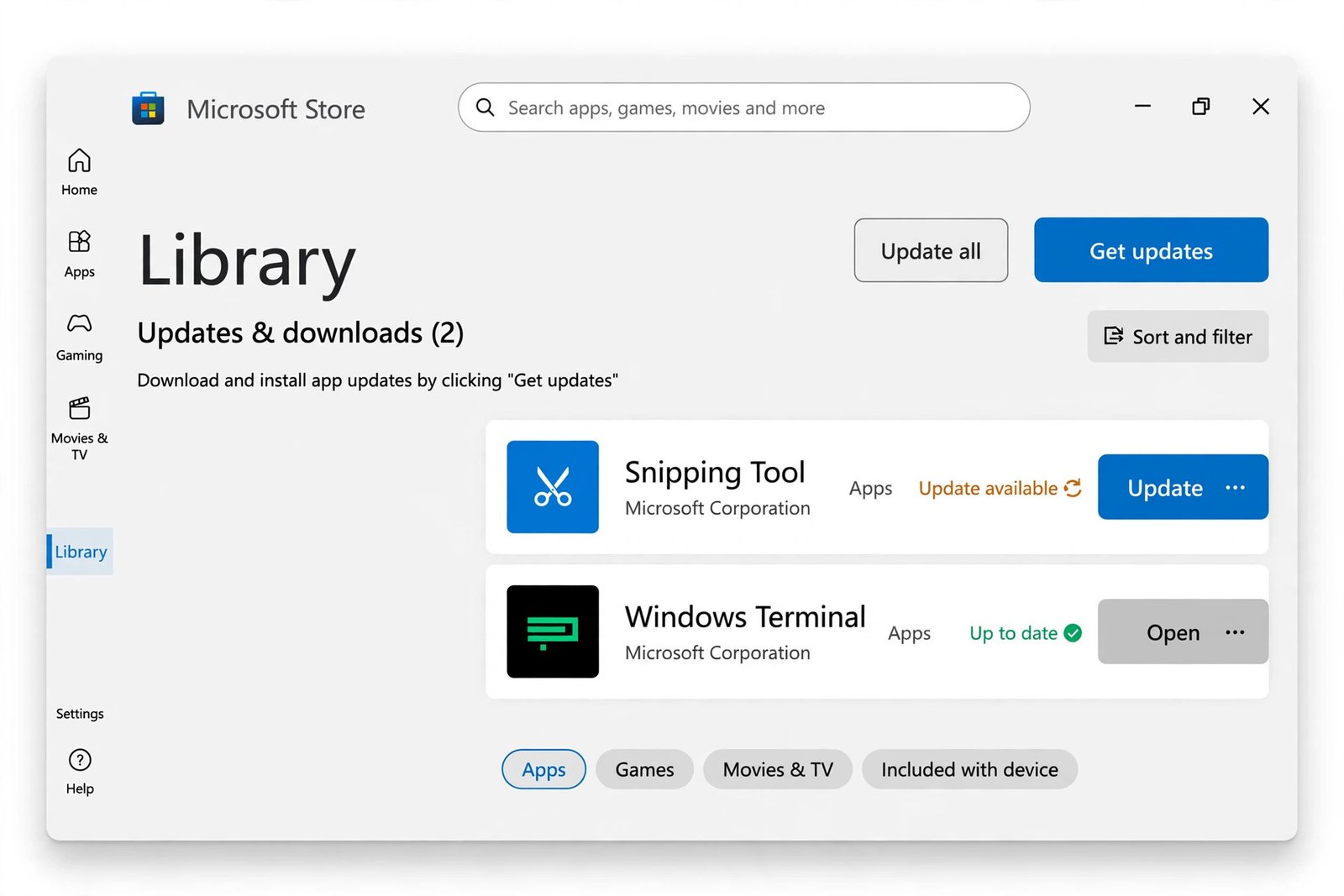Click the search magnifier icon
The image size is (1344, 896).
[x=486, y=107]
